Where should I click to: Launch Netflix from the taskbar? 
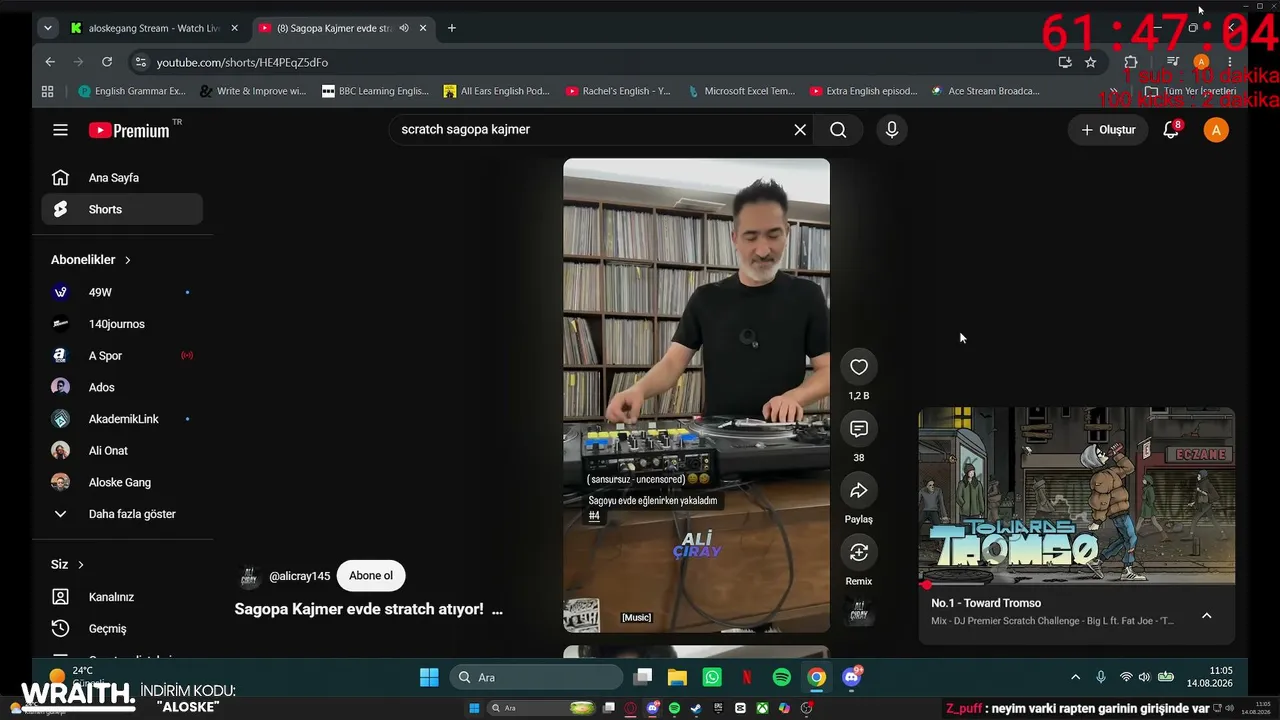point(747,677)
